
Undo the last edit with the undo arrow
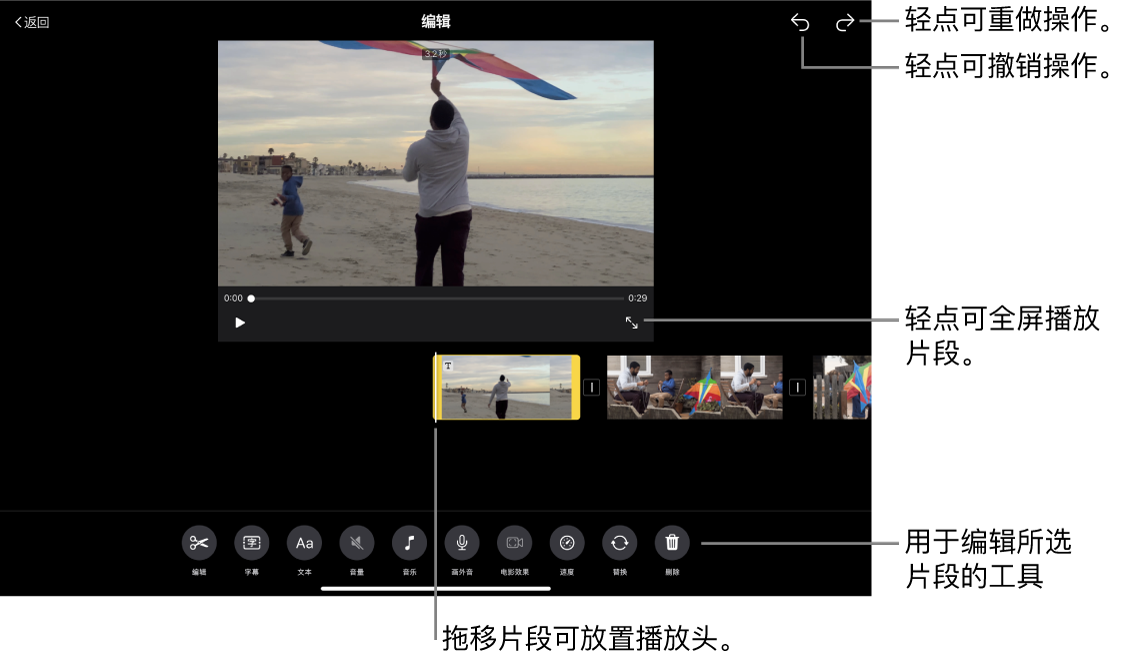pyautogui.click(x=800, y=23)
